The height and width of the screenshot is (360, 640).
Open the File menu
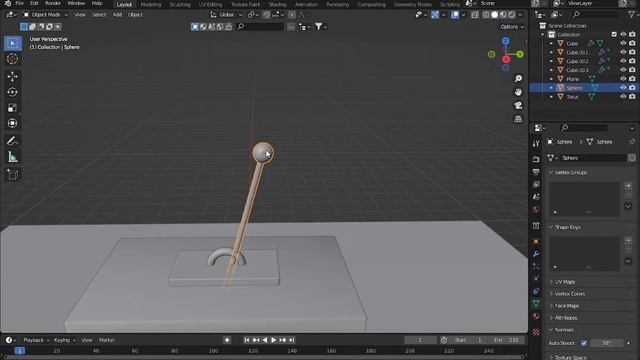19,3
